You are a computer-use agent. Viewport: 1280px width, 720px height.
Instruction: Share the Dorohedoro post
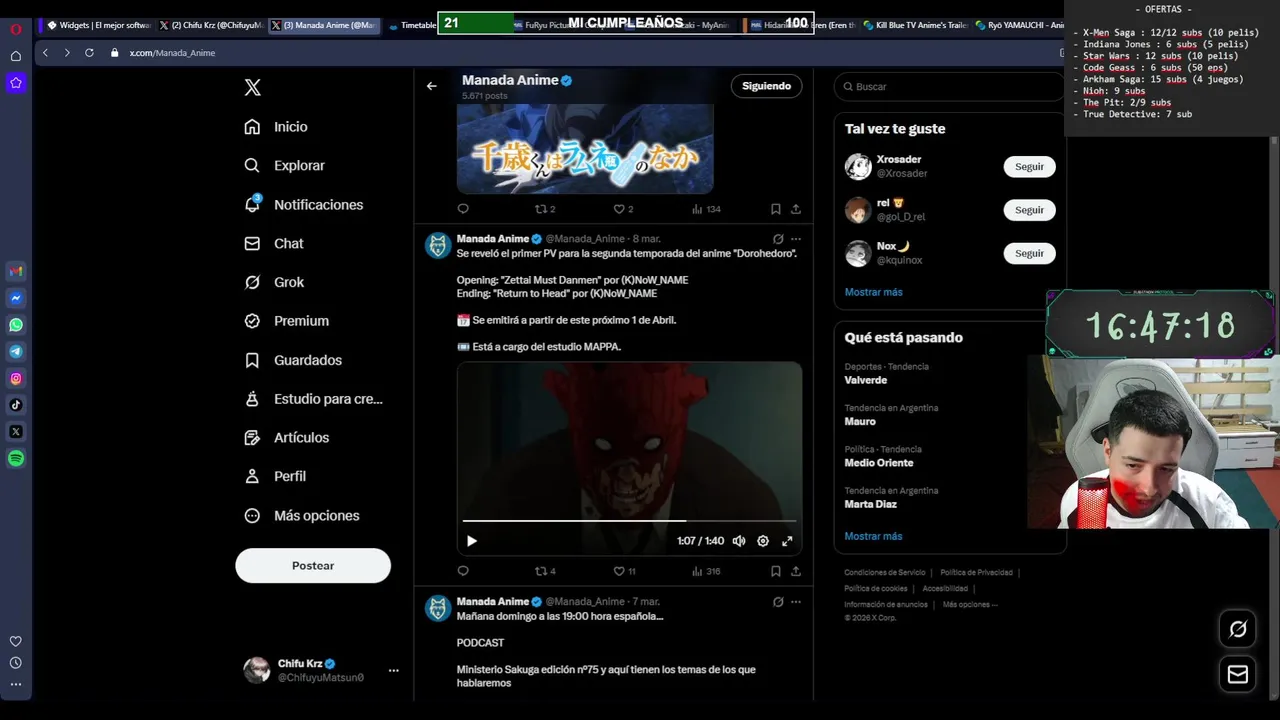796,571
